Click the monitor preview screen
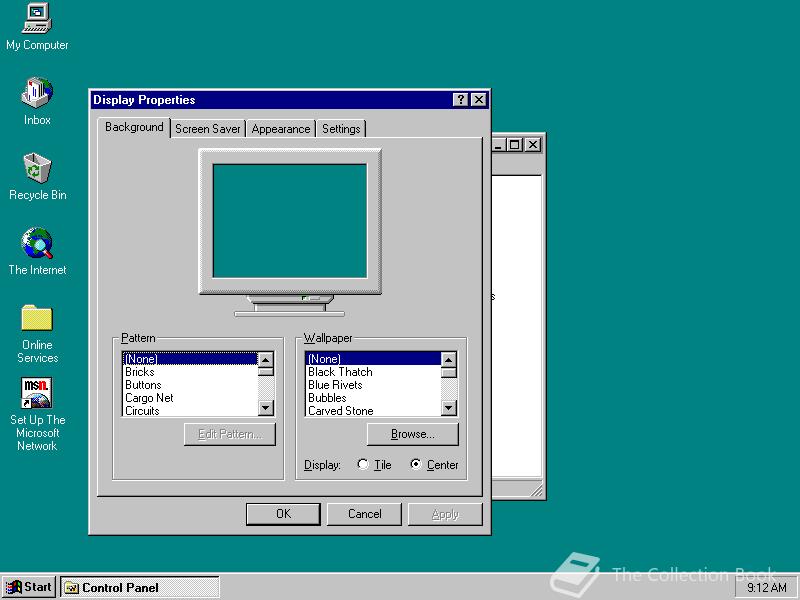This screenshot has width=800, height=600. pyautogui.click(x=290, y=221)
